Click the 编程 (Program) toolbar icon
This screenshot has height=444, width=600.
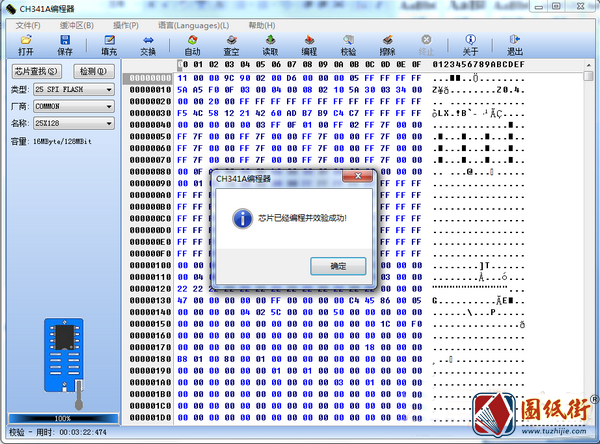(309, 44)
